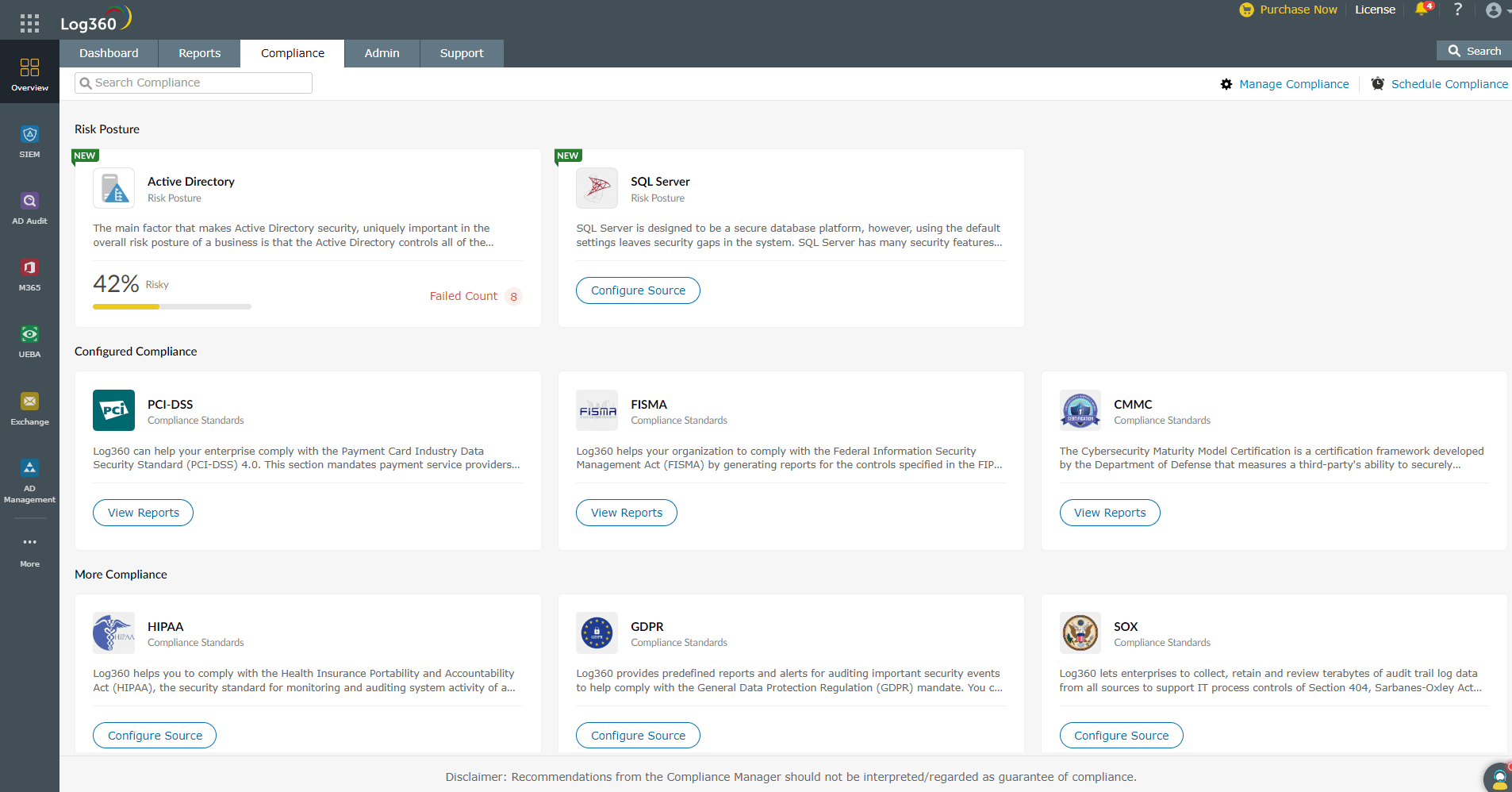Viewport: 1512px width, 792px height.
Task: Click the FISMA logo icon
Action: click(597, 410)
